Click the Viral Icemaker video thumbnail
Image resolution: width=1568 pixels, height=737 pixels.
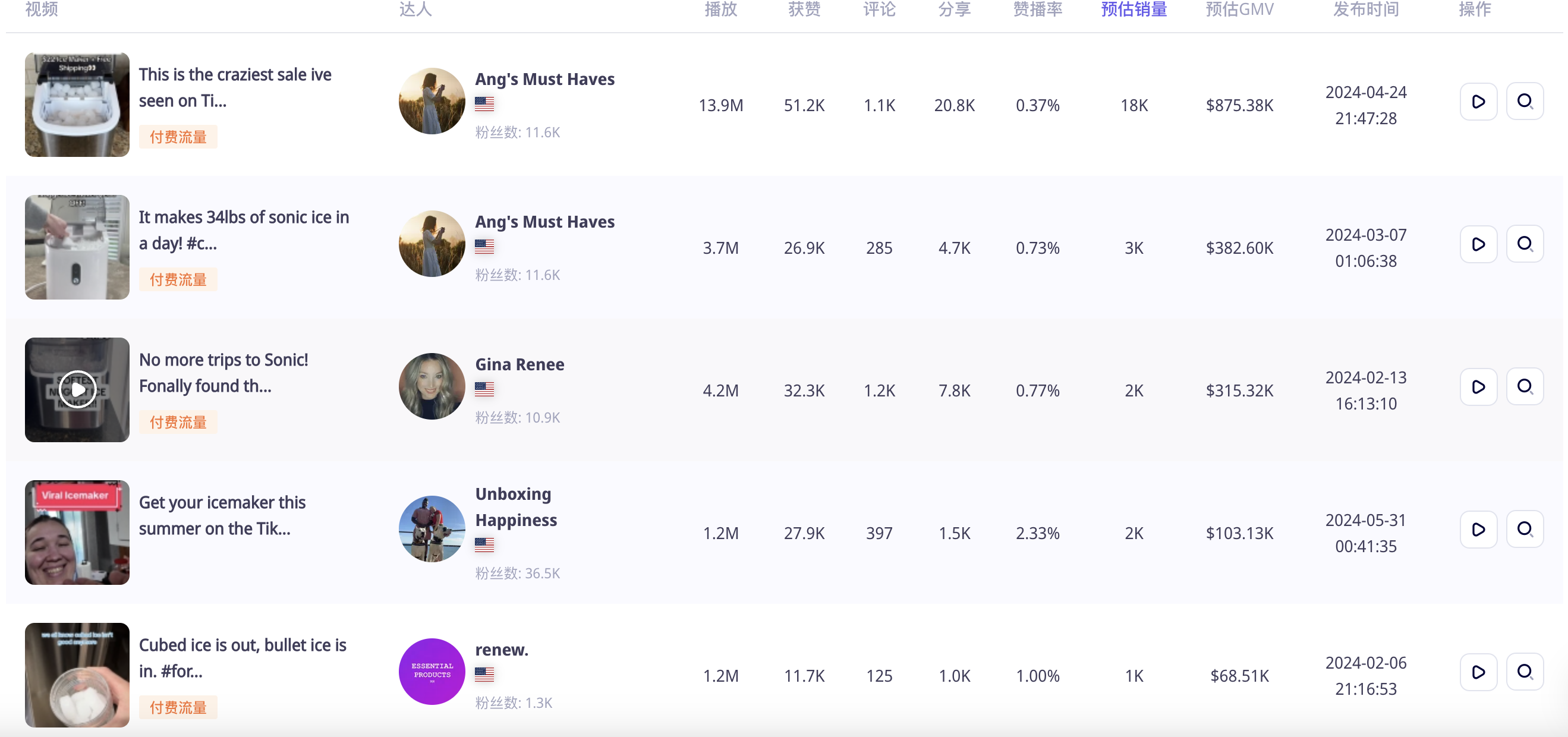[x=77, y=533]
